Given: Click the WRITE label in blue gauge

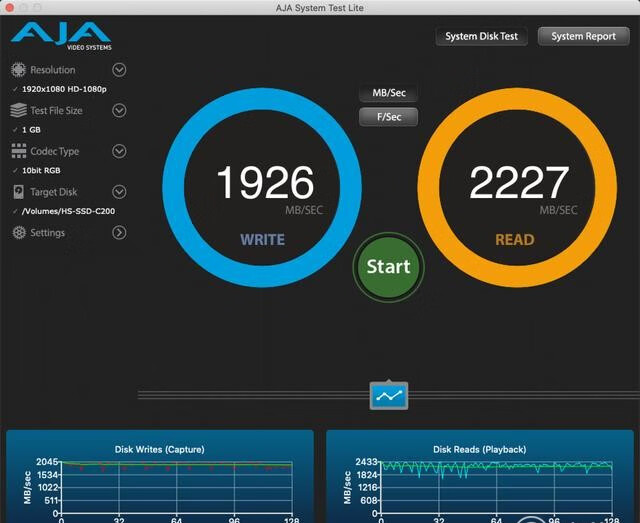Looking at the screenshot, I should [x=262, y=240].
